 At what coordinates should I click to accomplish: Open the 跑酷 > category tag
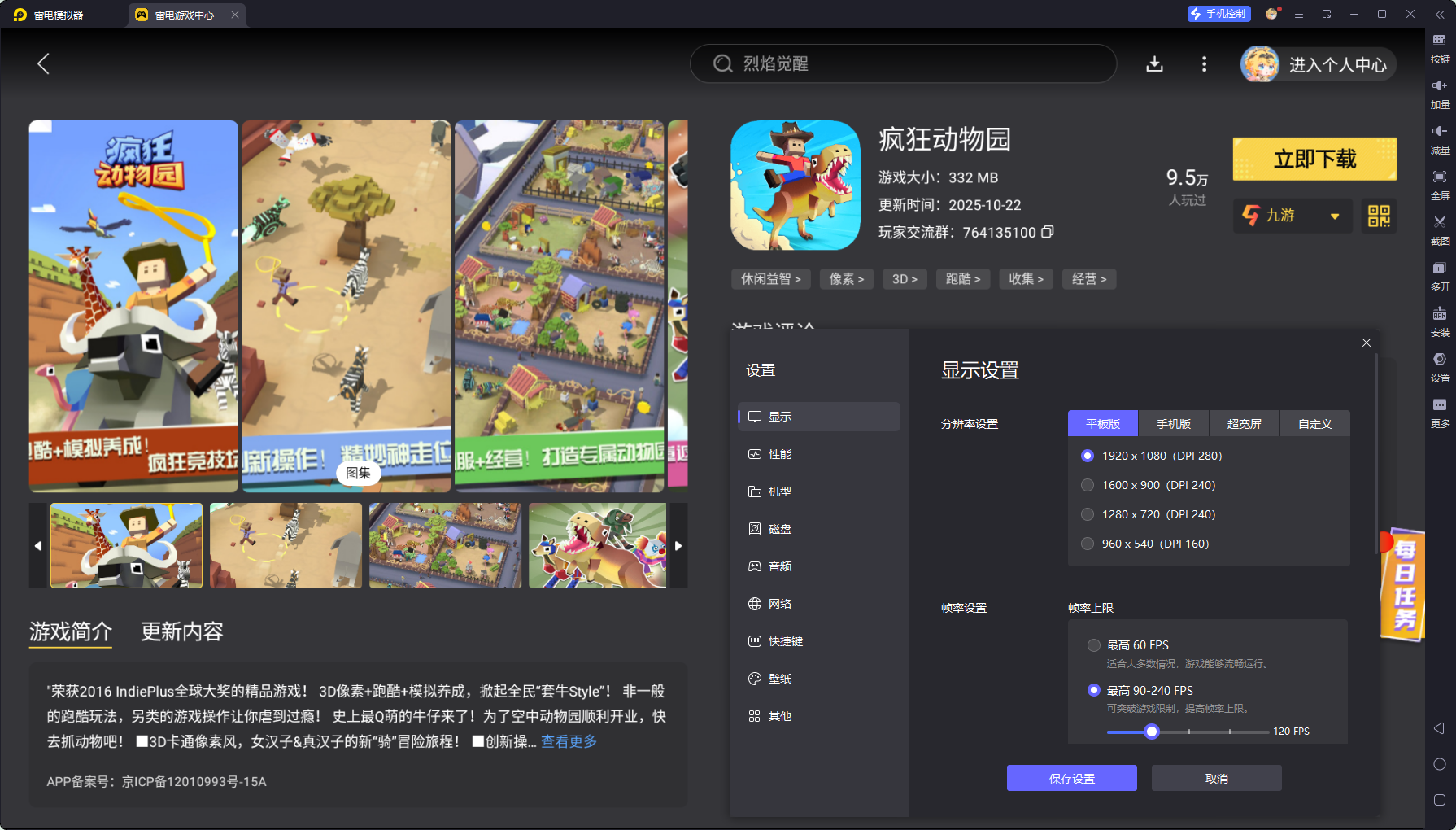click(x=963, y=279)
